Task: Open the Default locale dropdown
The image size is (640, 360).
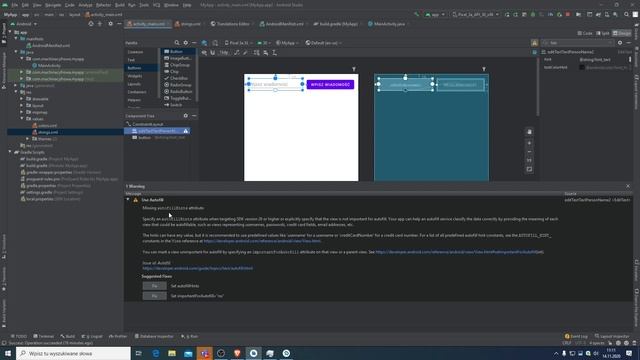Action: point(323,43)
